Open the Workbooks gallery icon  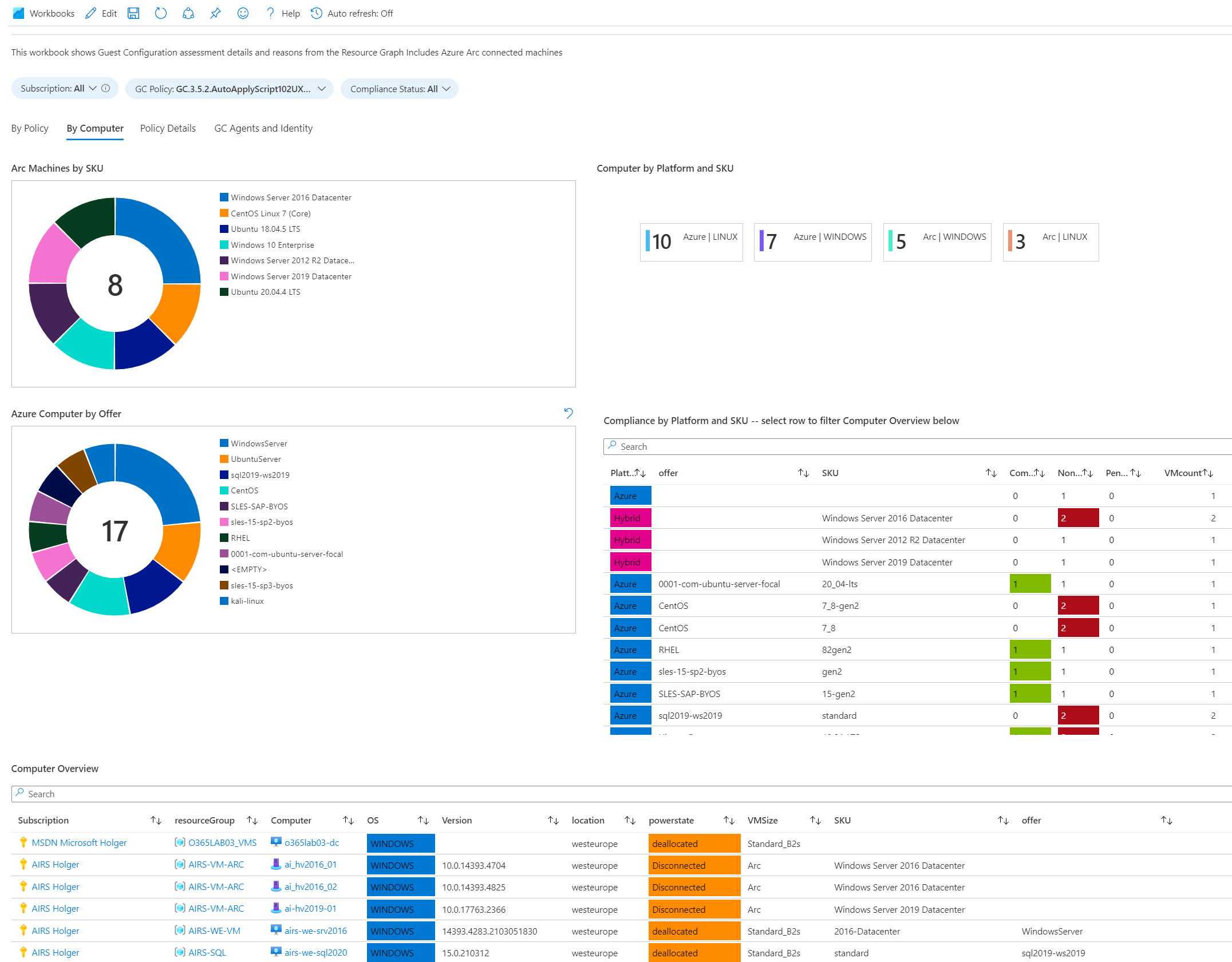click(18, 13)
